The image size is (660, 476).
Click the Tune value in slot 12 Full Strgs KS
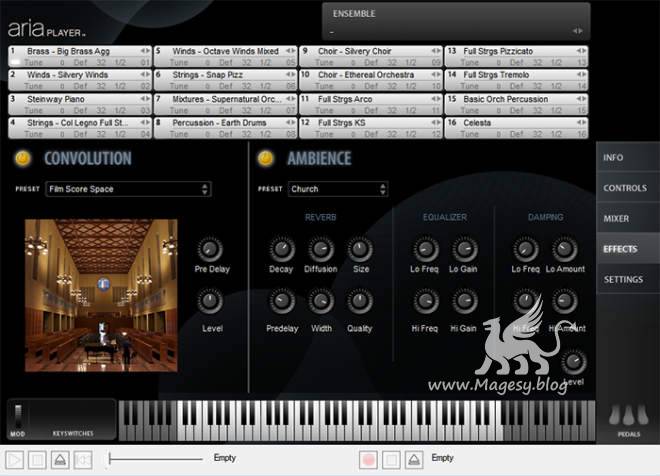click(x=353, y=134)
